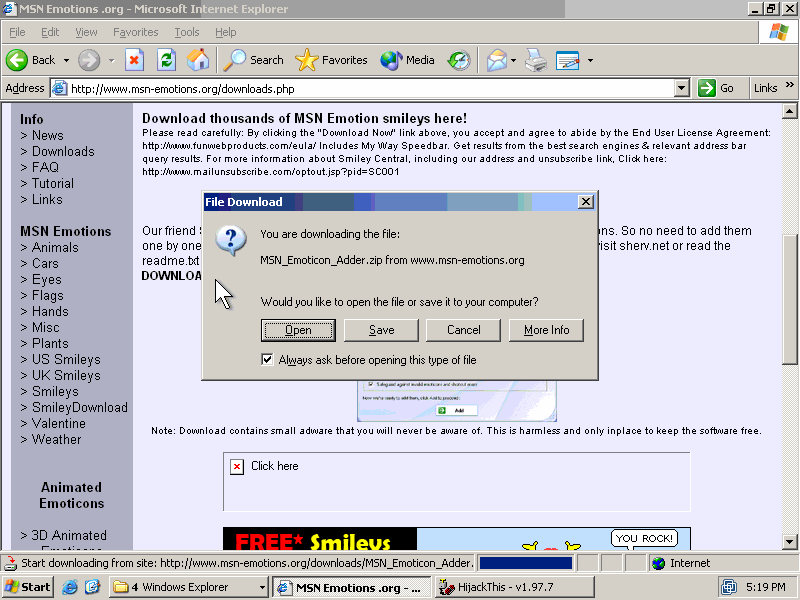The width and height of the screenshot is (800, 600).
Task: Close the File Download dialog
Action: coord(586,202)
